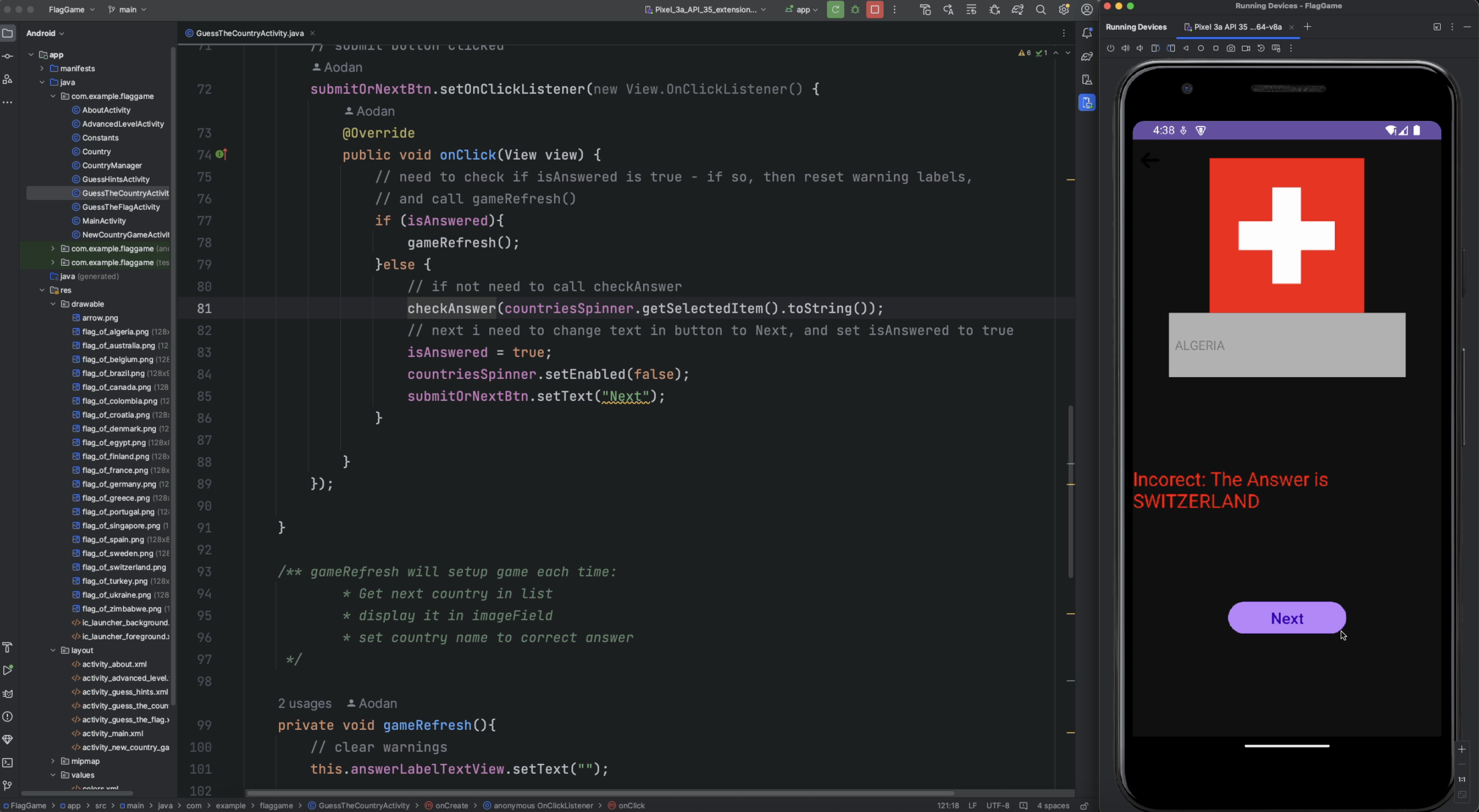The height and width of the screenshot is (812, 1479).
Task: Collapse the drawable folder
Action: pos(53,304)
